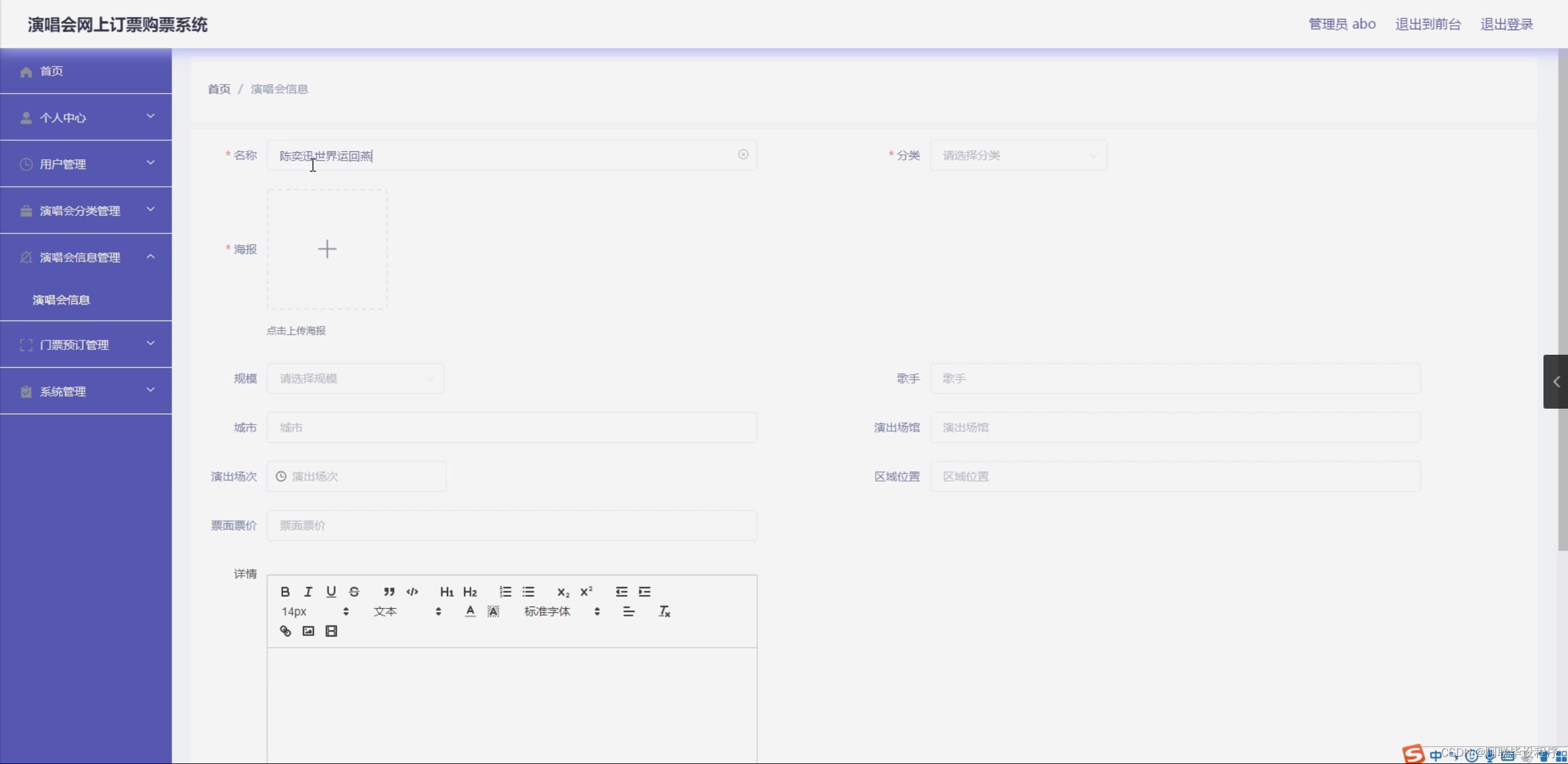1568x764 pixels.
Task: Apply superscript formatting
Action: click(586, 591)
